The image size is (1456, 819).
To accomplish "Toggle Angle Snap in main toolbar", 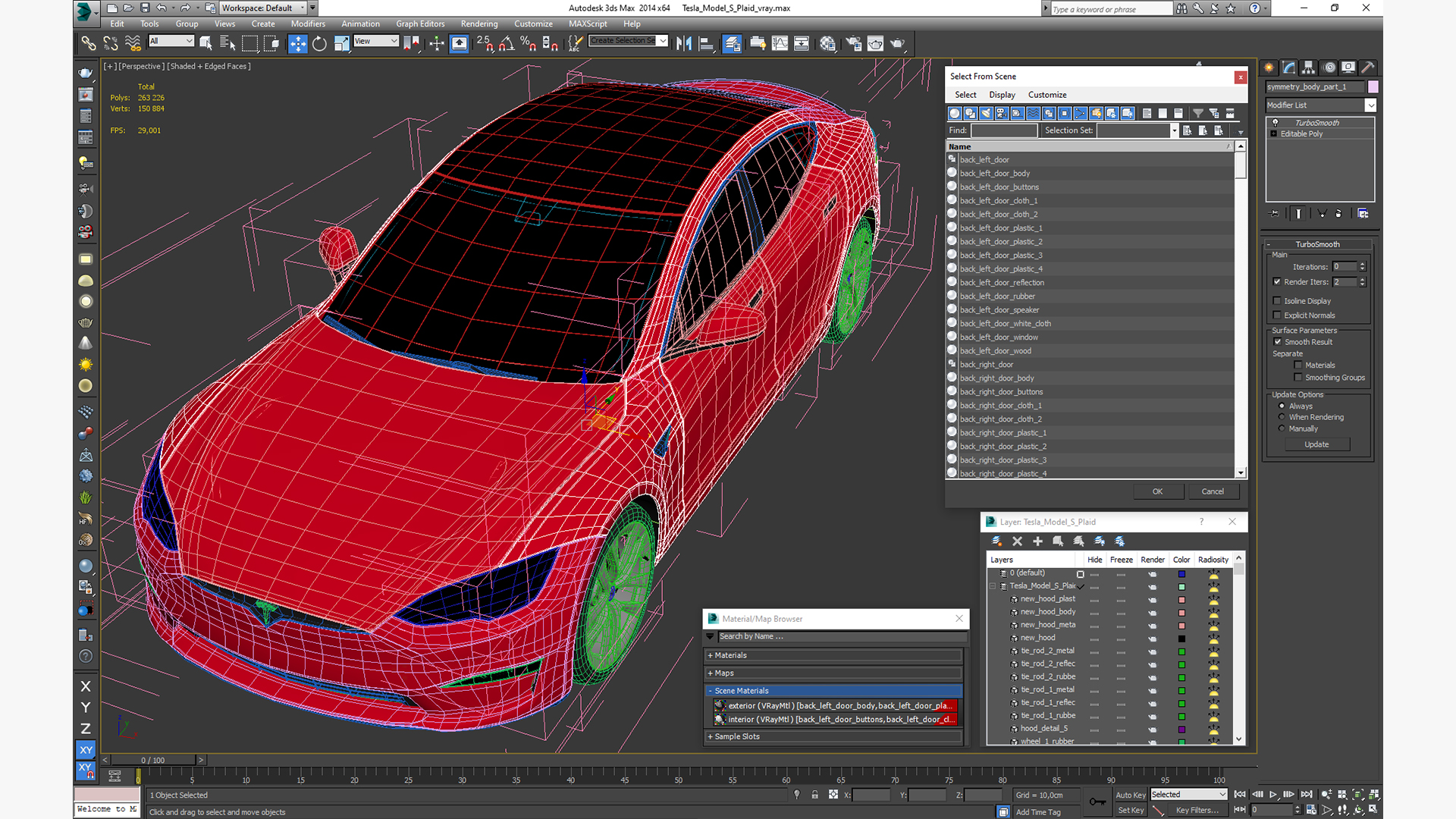I will coord(507,44).
